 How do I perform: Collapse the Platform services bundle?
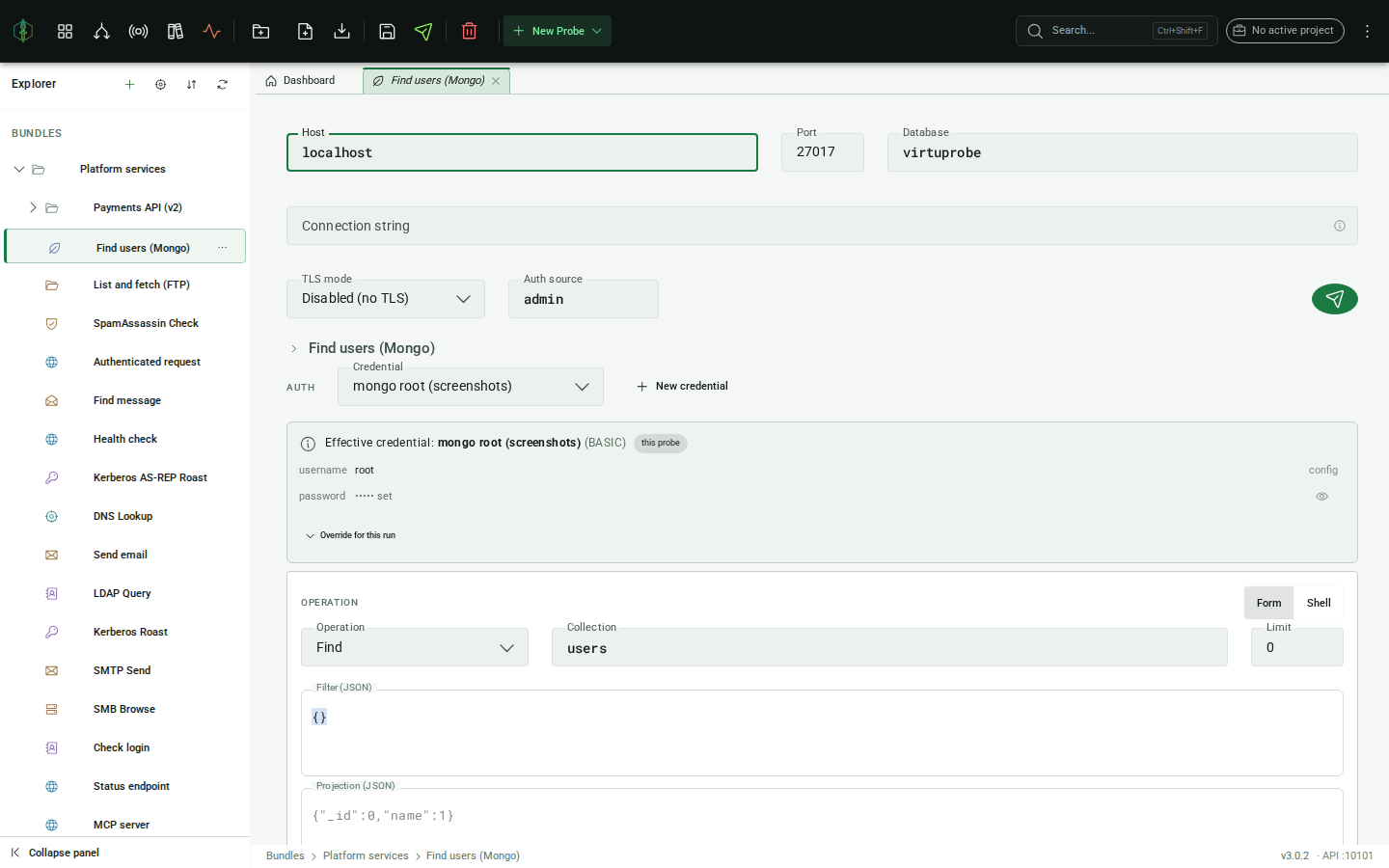tap(18, 169)
